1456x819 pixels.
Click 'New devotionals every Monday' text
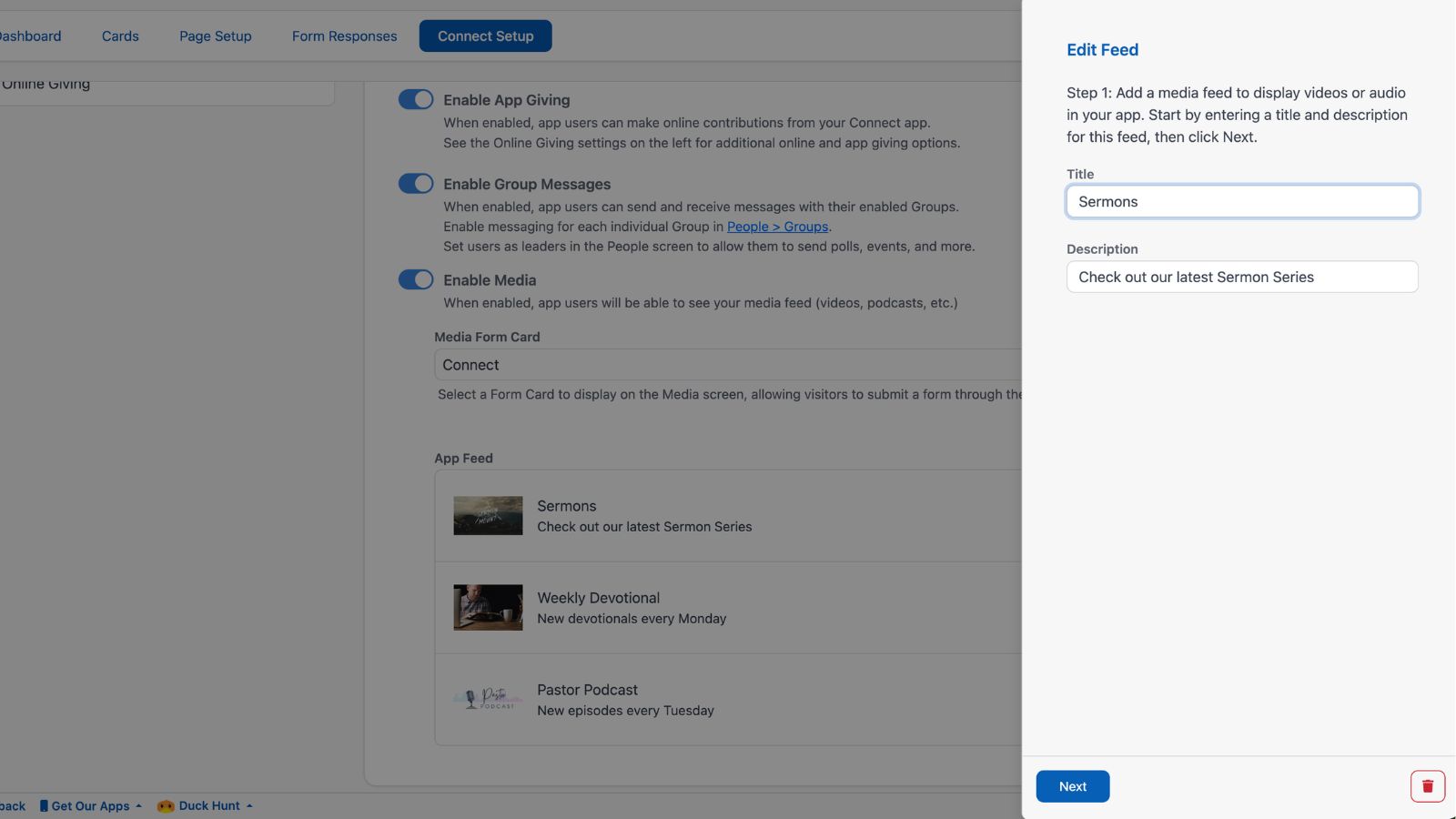click(632, 619)
